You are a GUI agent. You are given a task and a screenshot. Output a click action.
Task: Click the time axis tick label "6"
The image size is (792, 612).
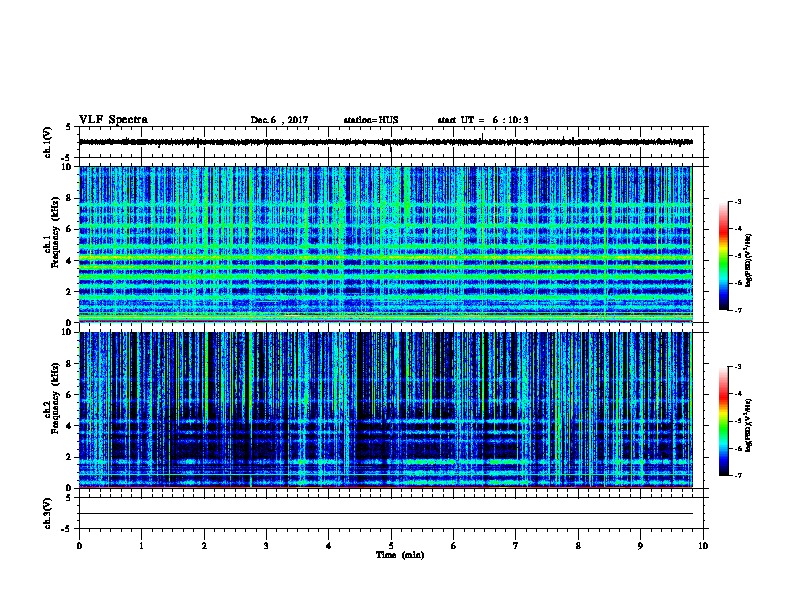[454, 546]
